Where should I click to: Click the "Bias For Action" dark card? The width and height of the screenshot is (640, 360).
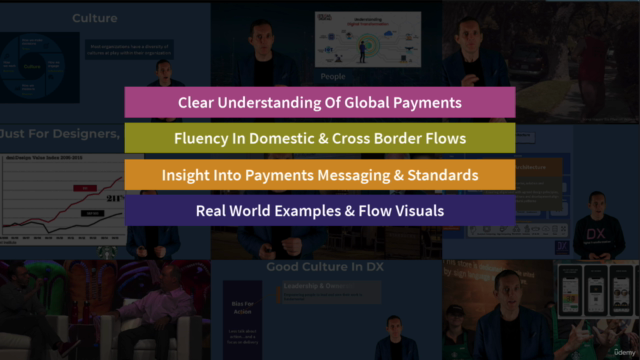tap(242, 320)
